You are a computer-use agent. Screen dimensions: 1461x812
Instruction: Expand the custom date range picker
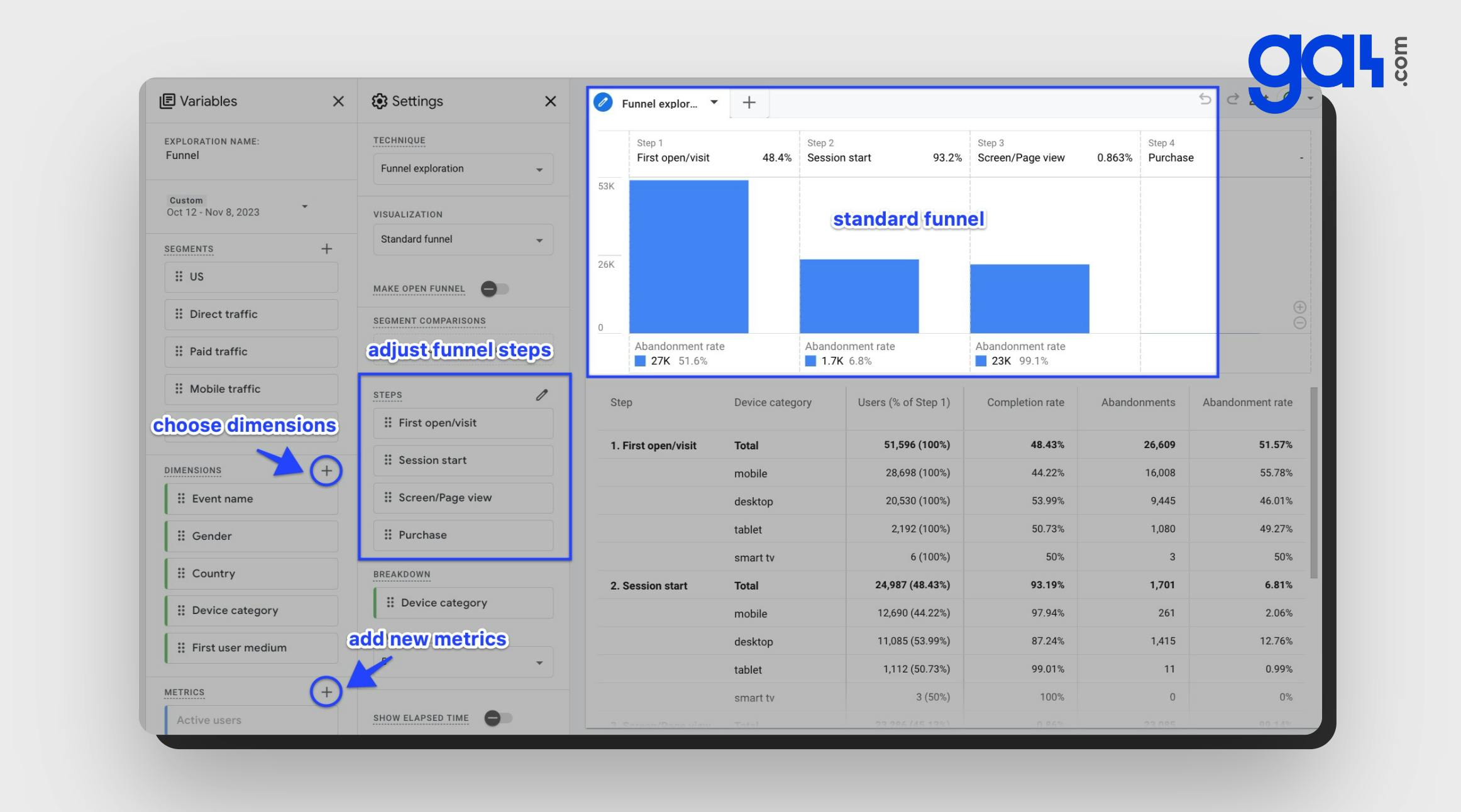click(x=304, y=207)
